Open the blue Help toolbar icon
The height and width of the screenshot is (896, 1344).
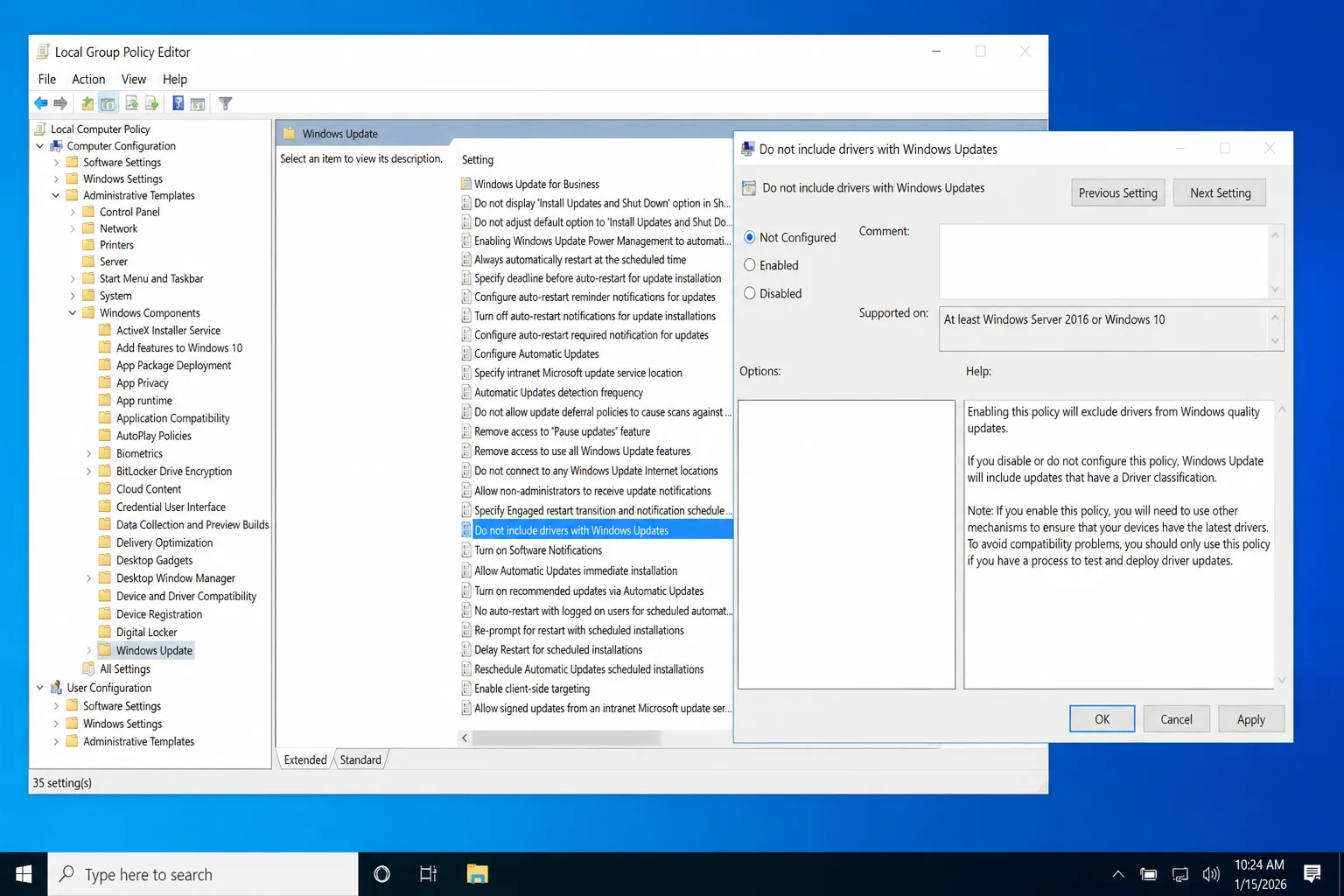[178, 103]
